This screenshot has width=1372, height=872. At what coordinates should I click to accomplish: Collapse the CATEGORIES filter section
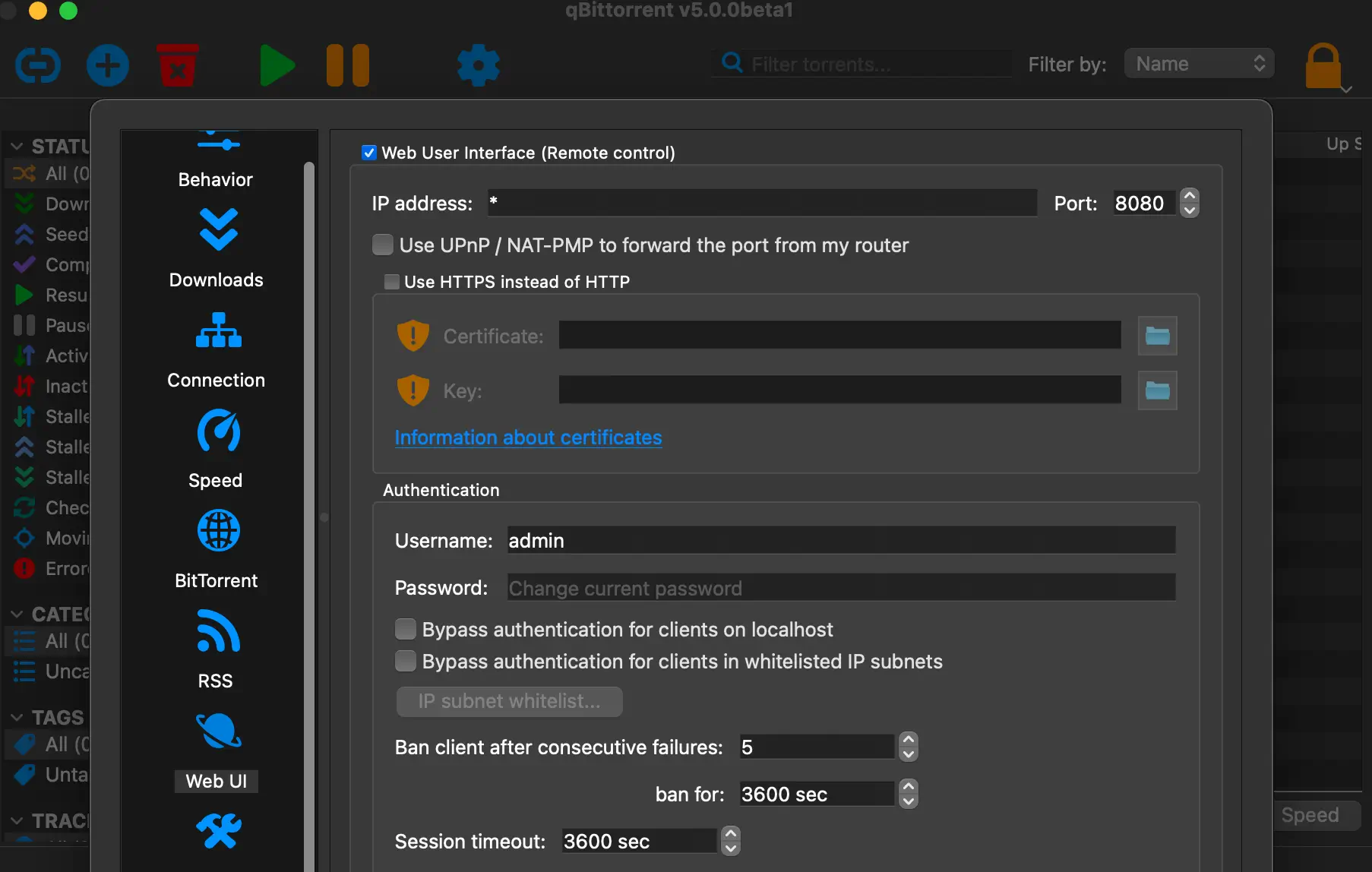[17, 614]
